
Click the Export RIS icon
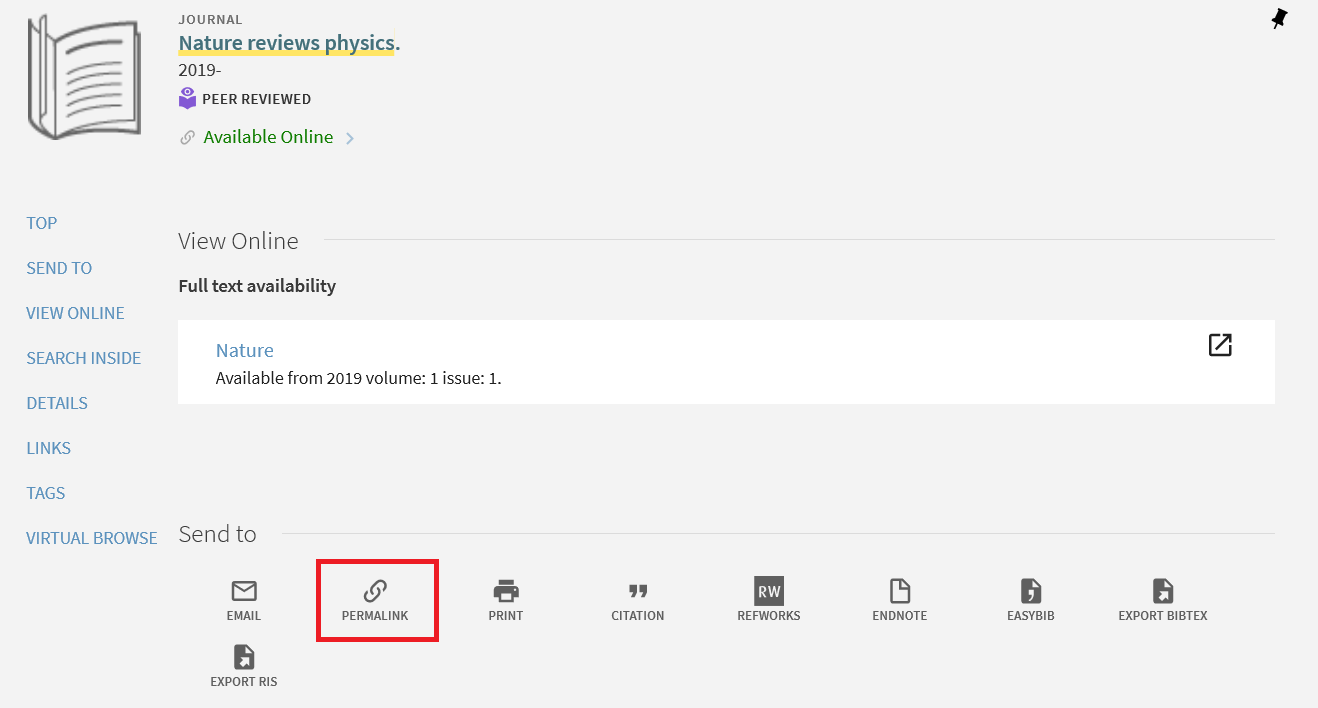[244, 657]
